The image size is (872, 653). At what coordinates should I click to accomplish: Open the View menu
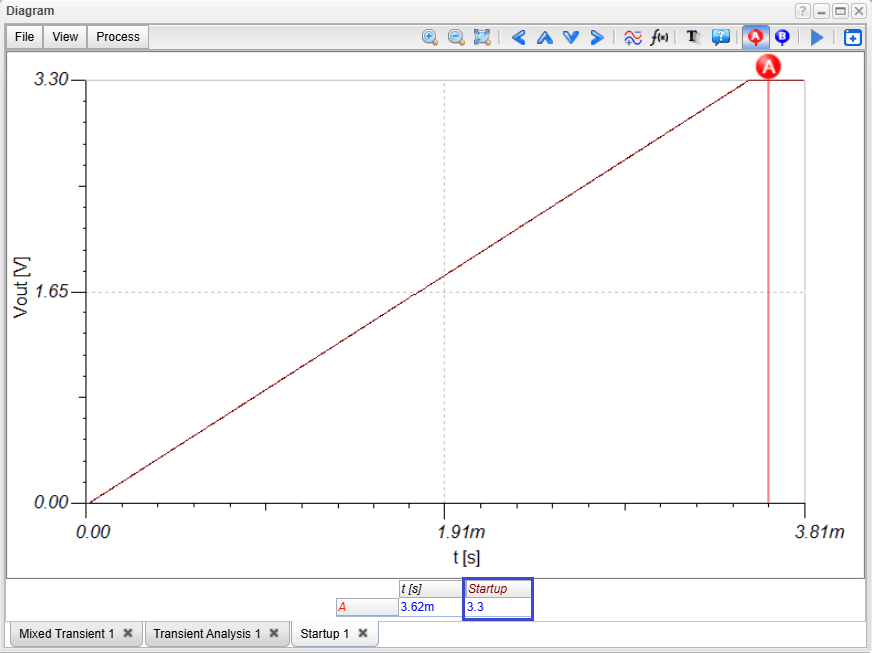pyautogui.click(x=65, y=37)
